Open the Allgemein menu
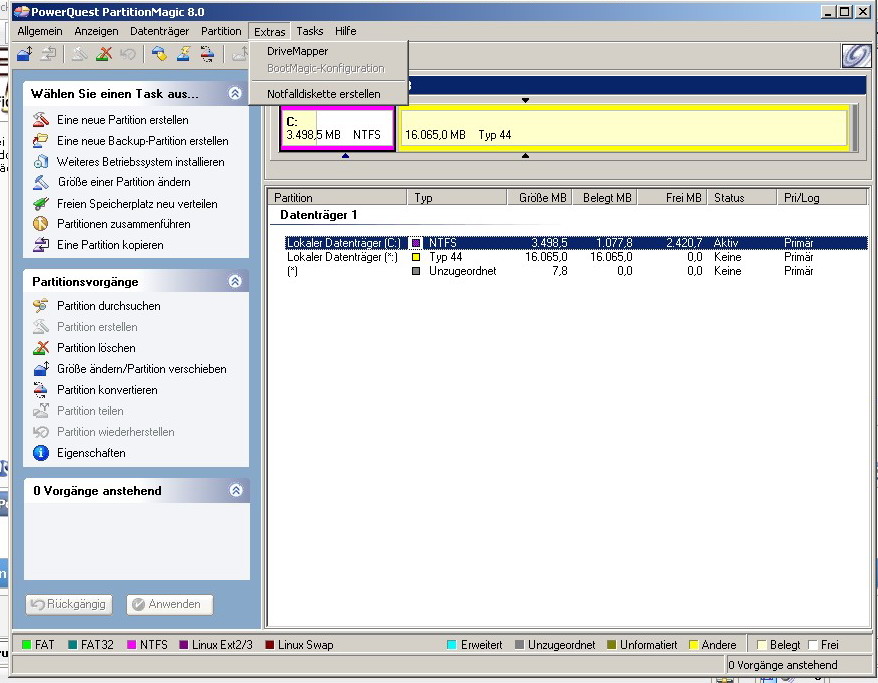The image size is (878, 683). pos(40,31)
